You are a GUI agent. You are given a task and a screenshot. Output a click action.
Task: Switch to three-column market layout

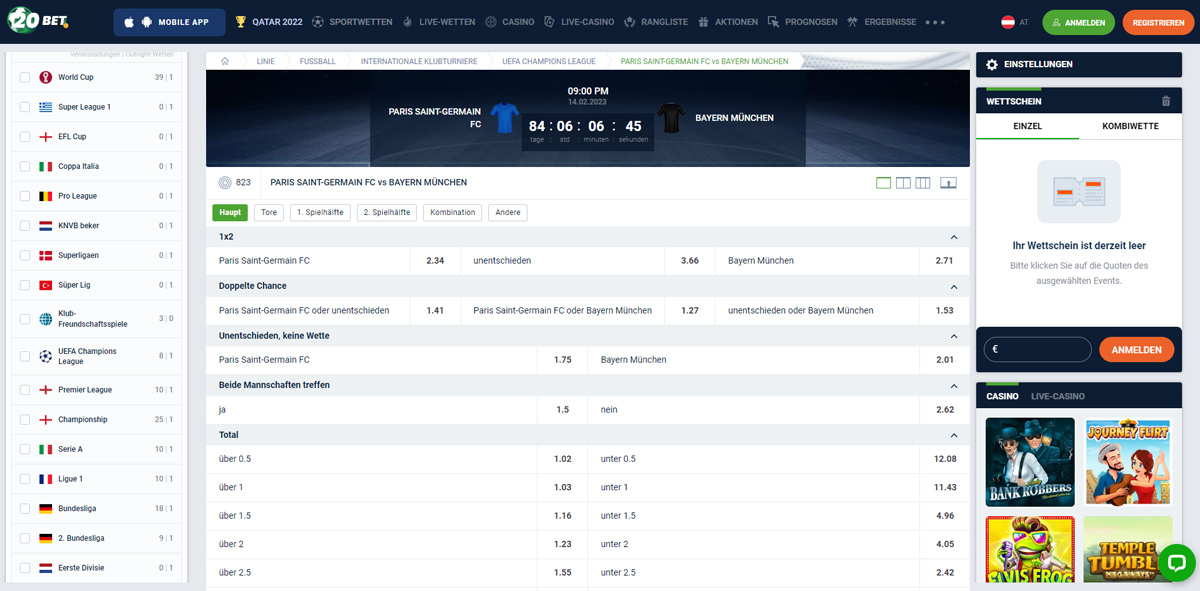pos(923,183)
